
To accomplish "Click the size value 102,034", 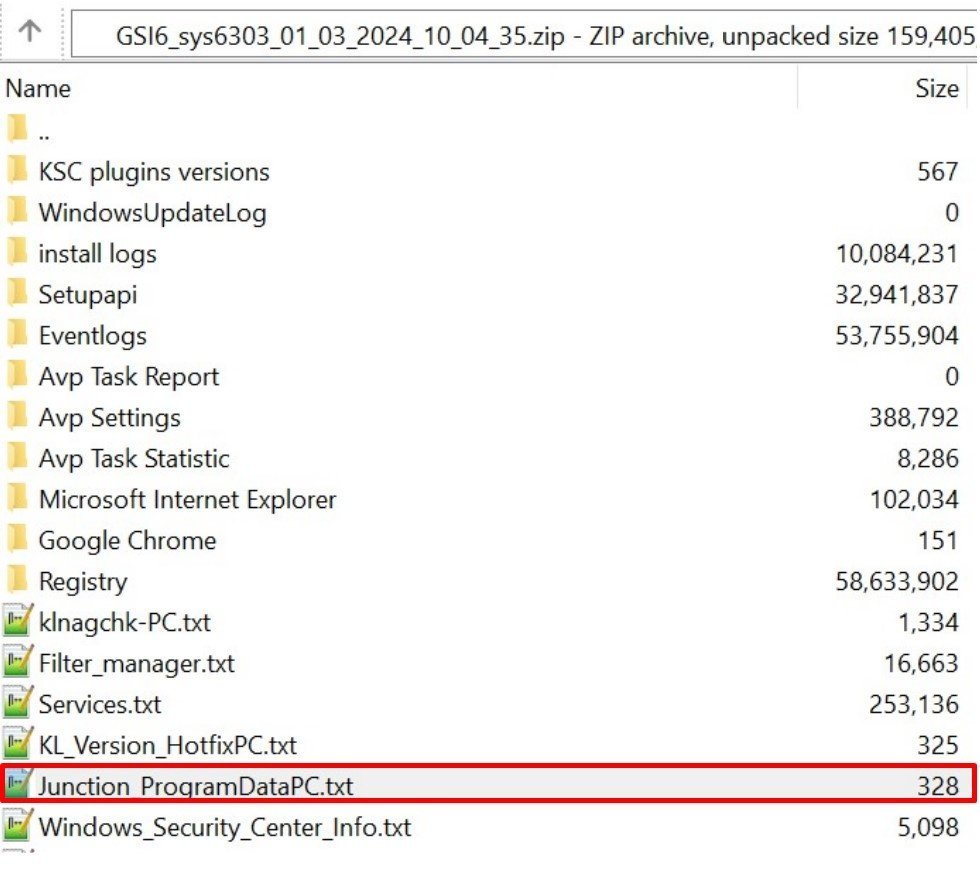I will pos(914,499).
